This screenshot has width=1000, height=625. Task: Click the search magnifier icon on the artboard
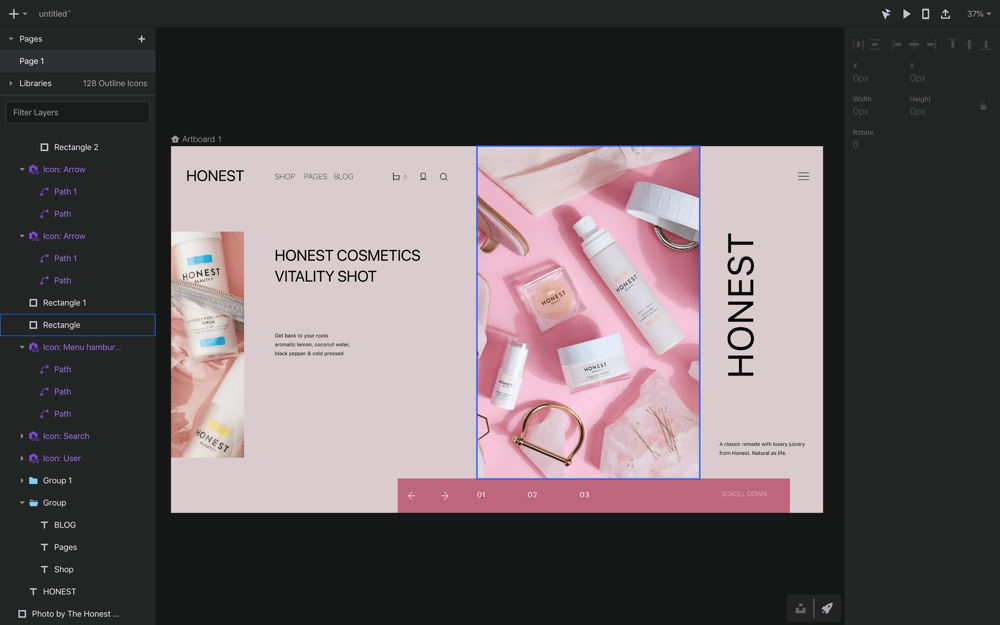[x=443, y=177]
